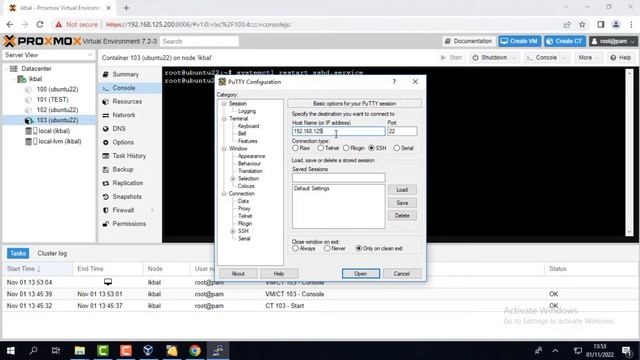Viewport: 640px width, 360px height.
Task: Select Console in container menu
Action: [123, 88]
